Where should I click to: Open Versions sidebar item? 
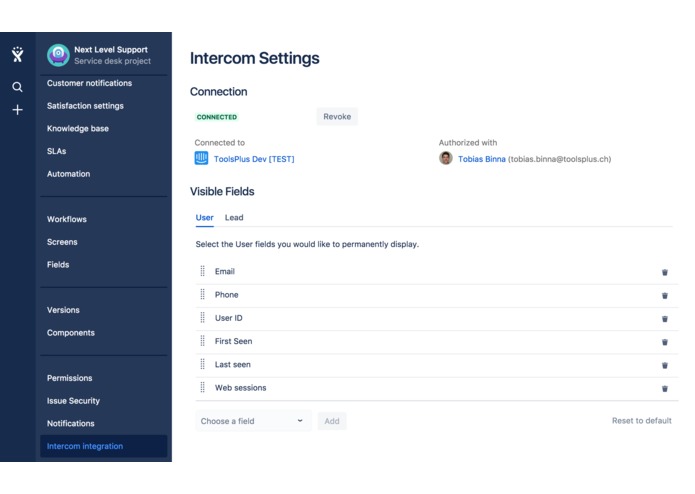click(63, 310)
